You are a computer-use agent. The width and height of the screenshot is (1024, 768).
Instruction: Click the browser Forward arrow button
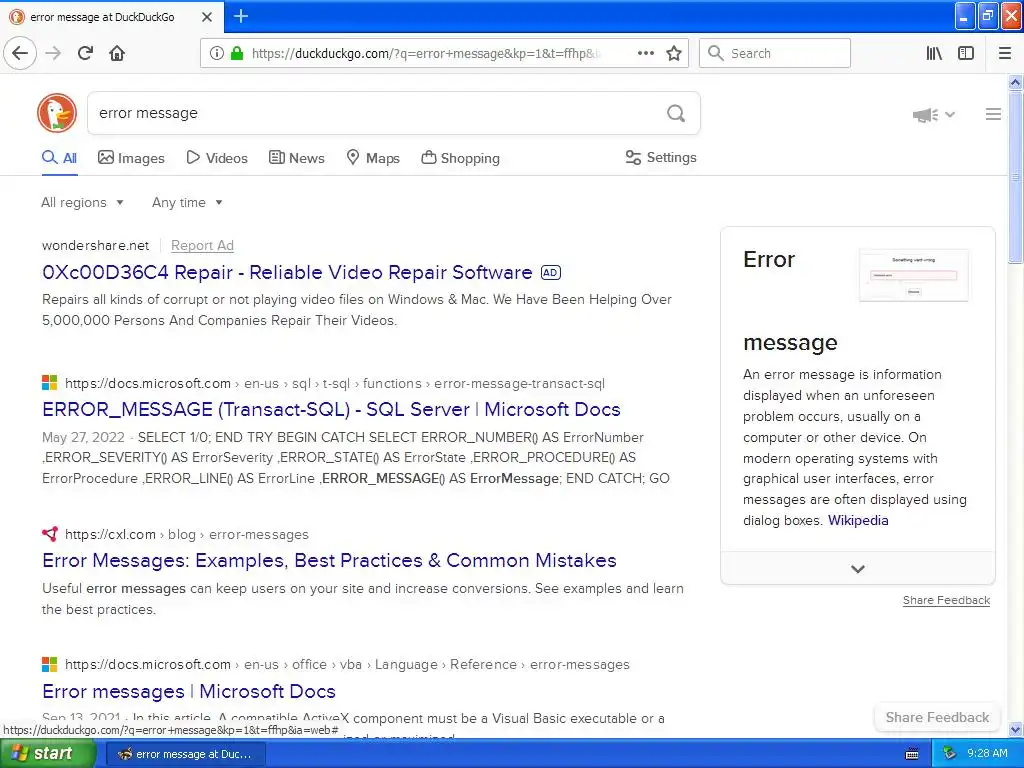(x=54, y=53)
